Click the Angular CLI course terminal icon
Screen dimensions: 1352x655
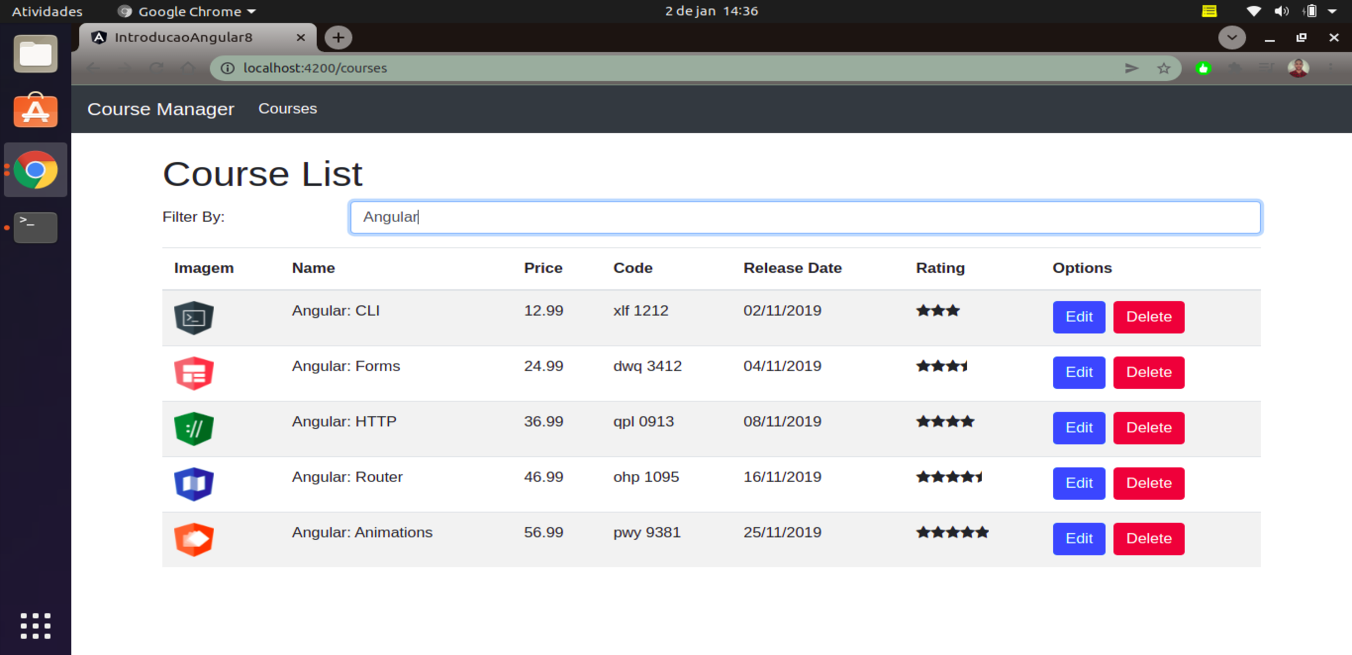[x=194, y=318]
